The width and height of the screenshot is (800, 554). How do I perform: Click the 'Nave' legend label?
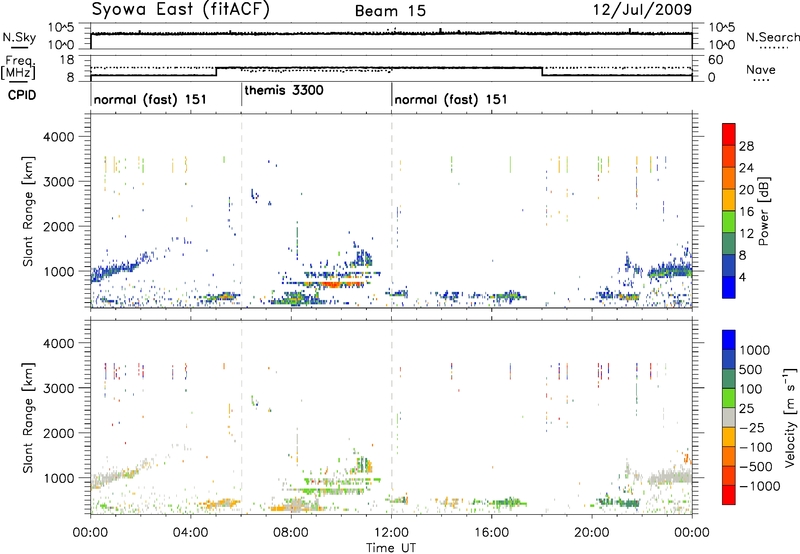[x=761, y=69]
